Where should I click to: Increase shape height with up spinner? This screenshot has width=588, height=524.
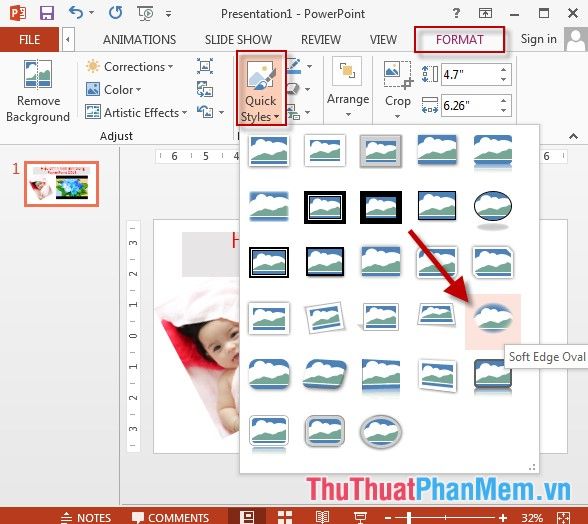[504, 70]
